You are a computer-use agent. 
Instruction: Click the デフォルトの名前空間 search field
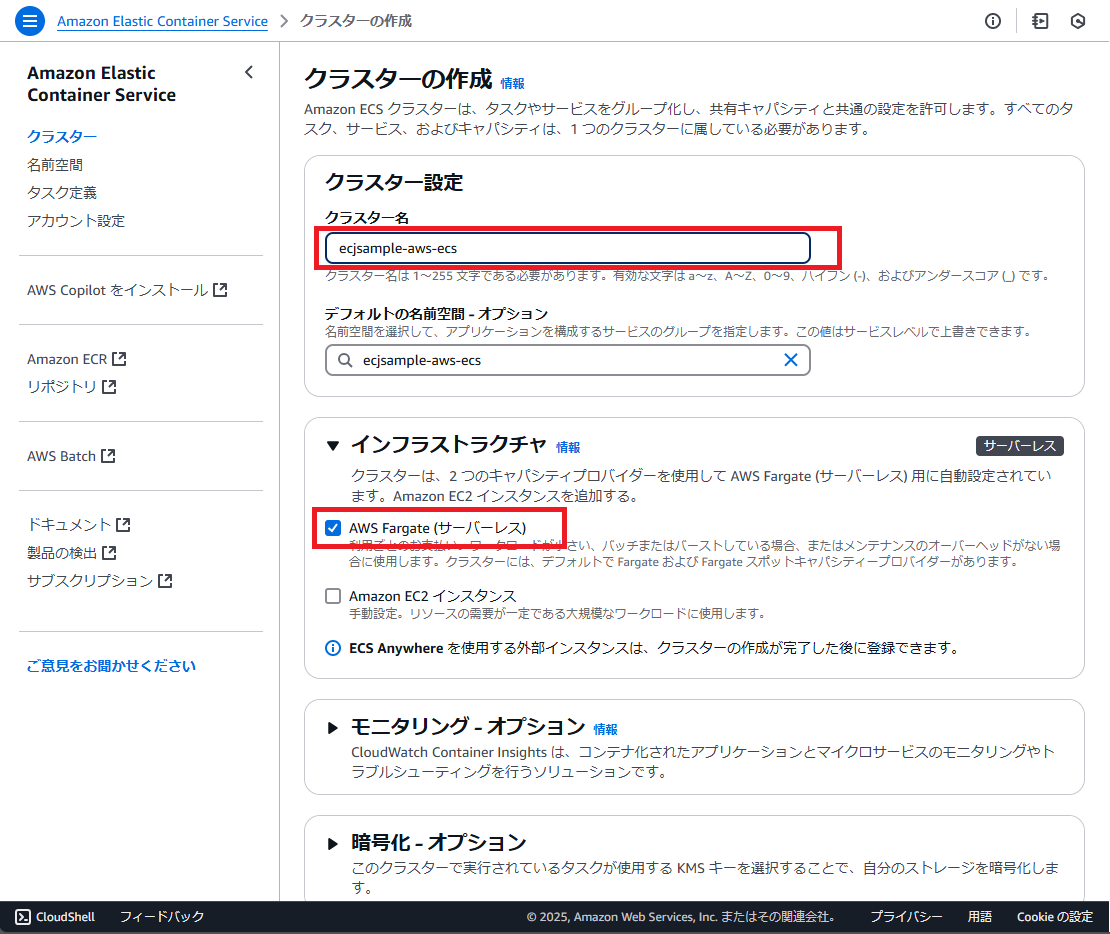(568, 360)
